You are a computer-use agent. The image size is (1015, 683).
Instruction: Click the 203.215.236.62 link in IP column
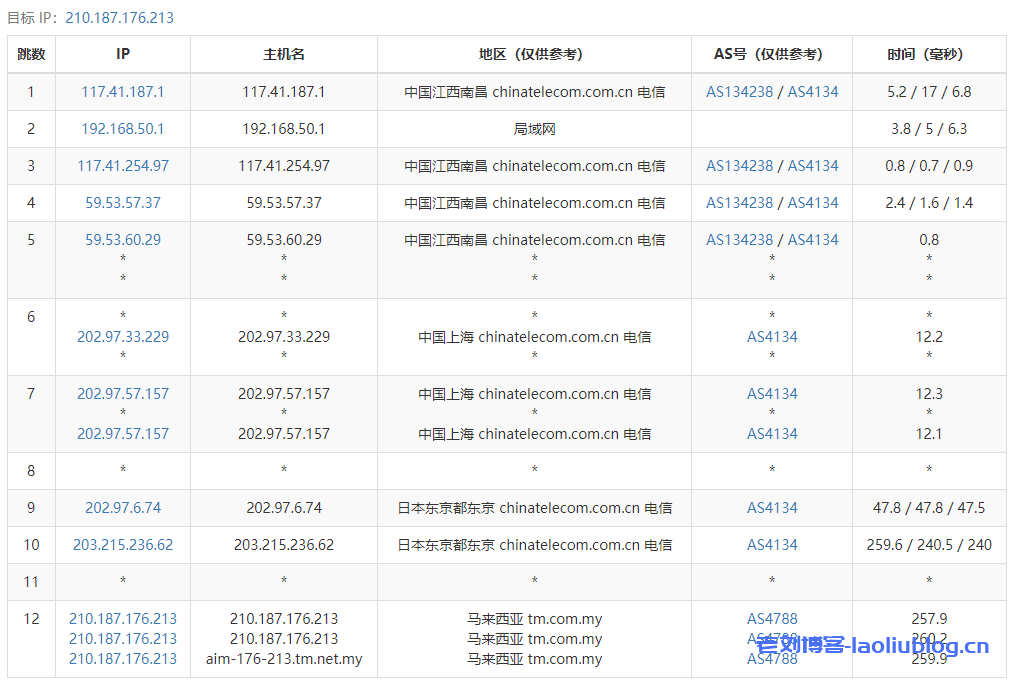tap(123, 545)
